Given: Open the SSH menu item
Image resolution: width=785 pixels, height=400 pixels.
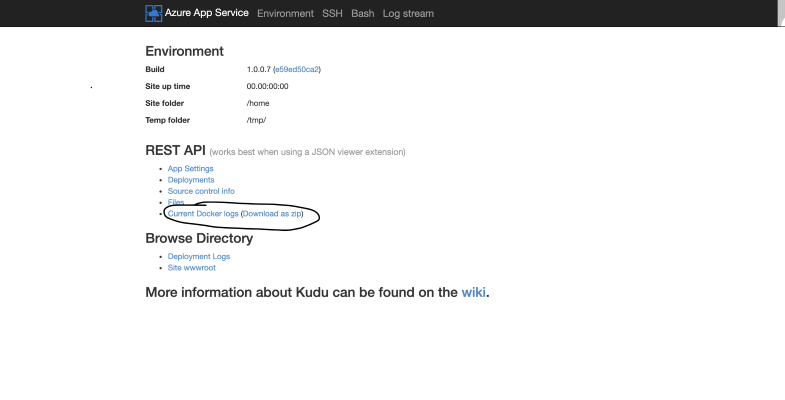Looking at the screenshot, I should click(332, 14).
